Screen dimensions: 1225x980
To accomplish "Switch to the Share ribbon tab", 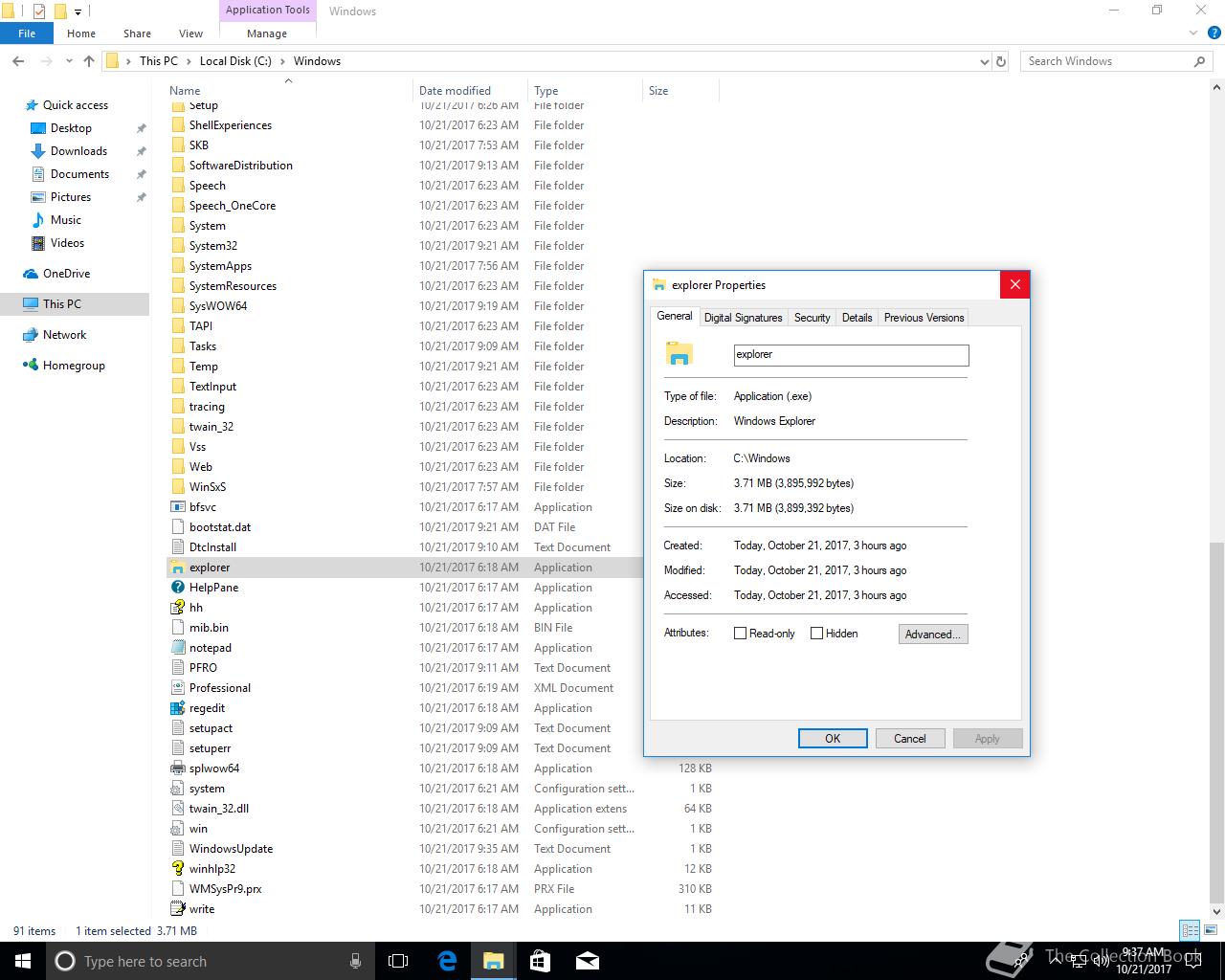I will [137, 33].
